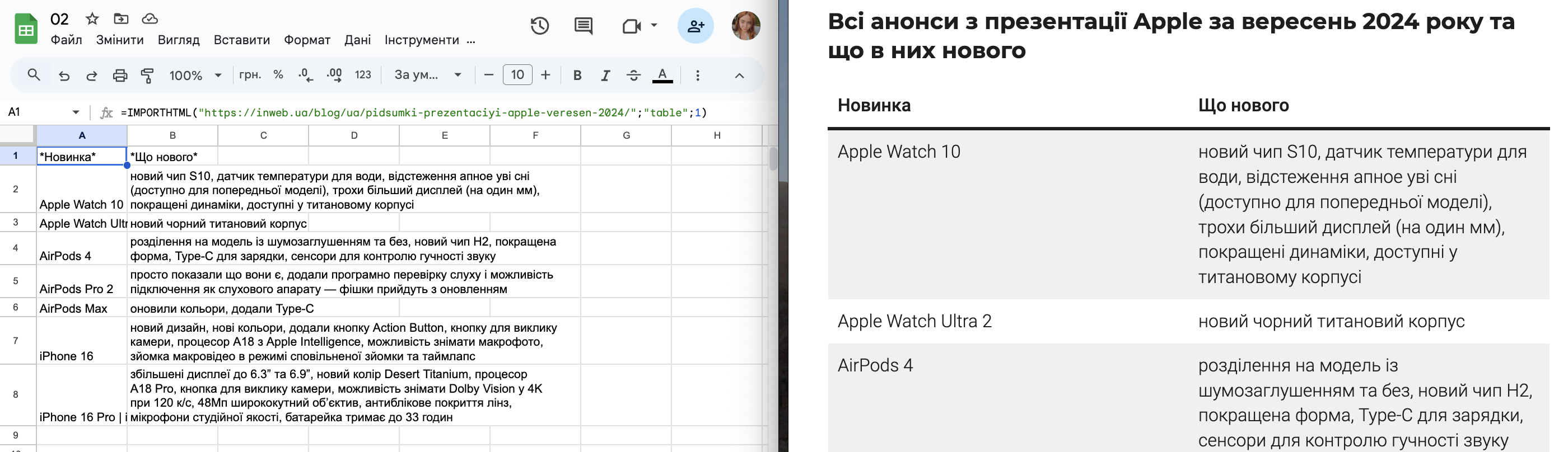1568x452 pixels.
Task: Open the Дані menu
Action: click(357, 40)
